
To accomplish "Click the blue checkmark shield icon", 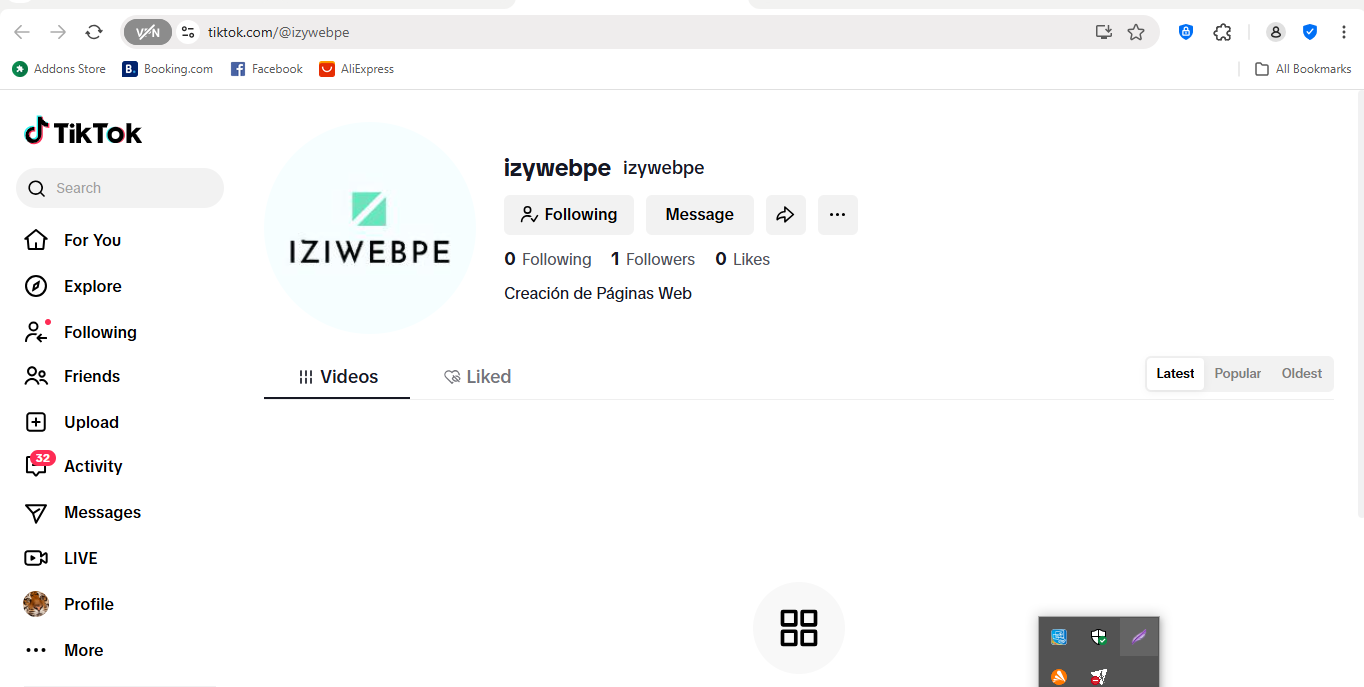I will coord(1310,32).
